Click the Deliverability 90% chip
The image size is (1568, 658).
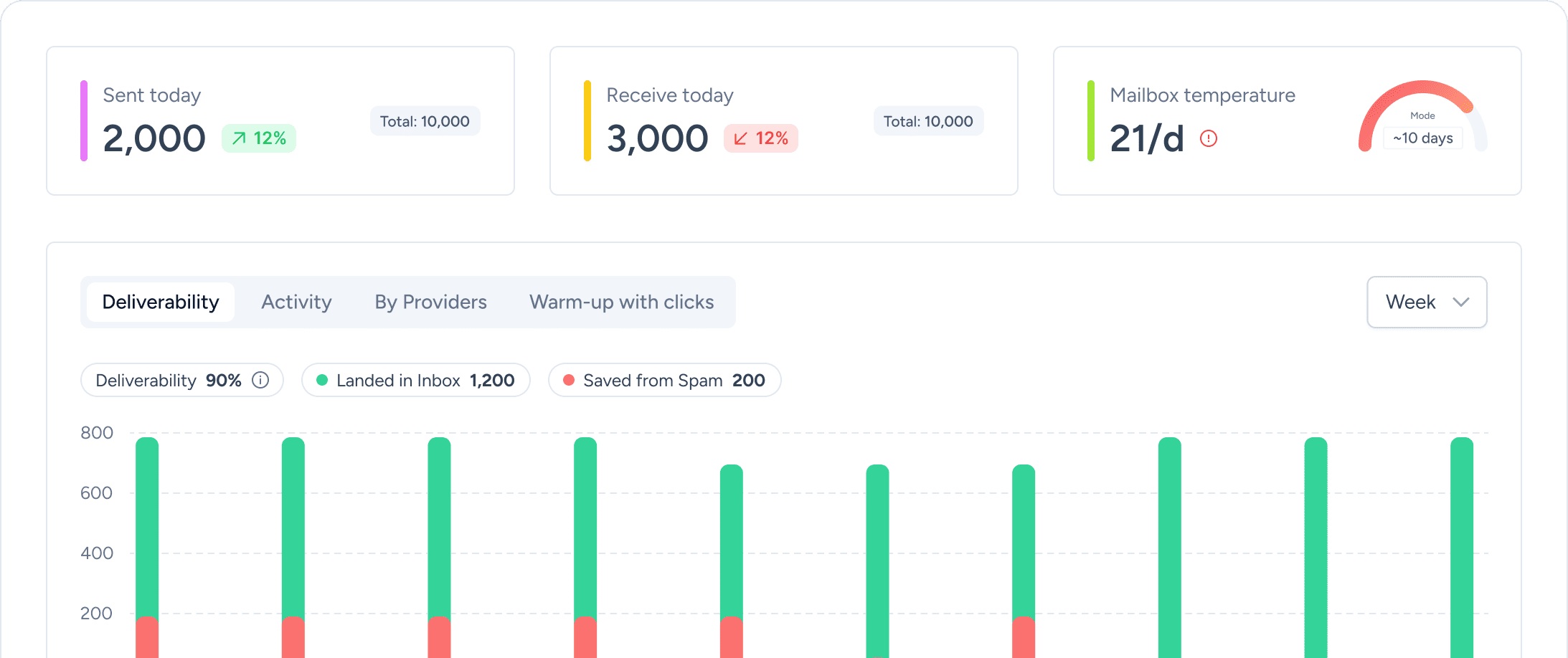182,380
